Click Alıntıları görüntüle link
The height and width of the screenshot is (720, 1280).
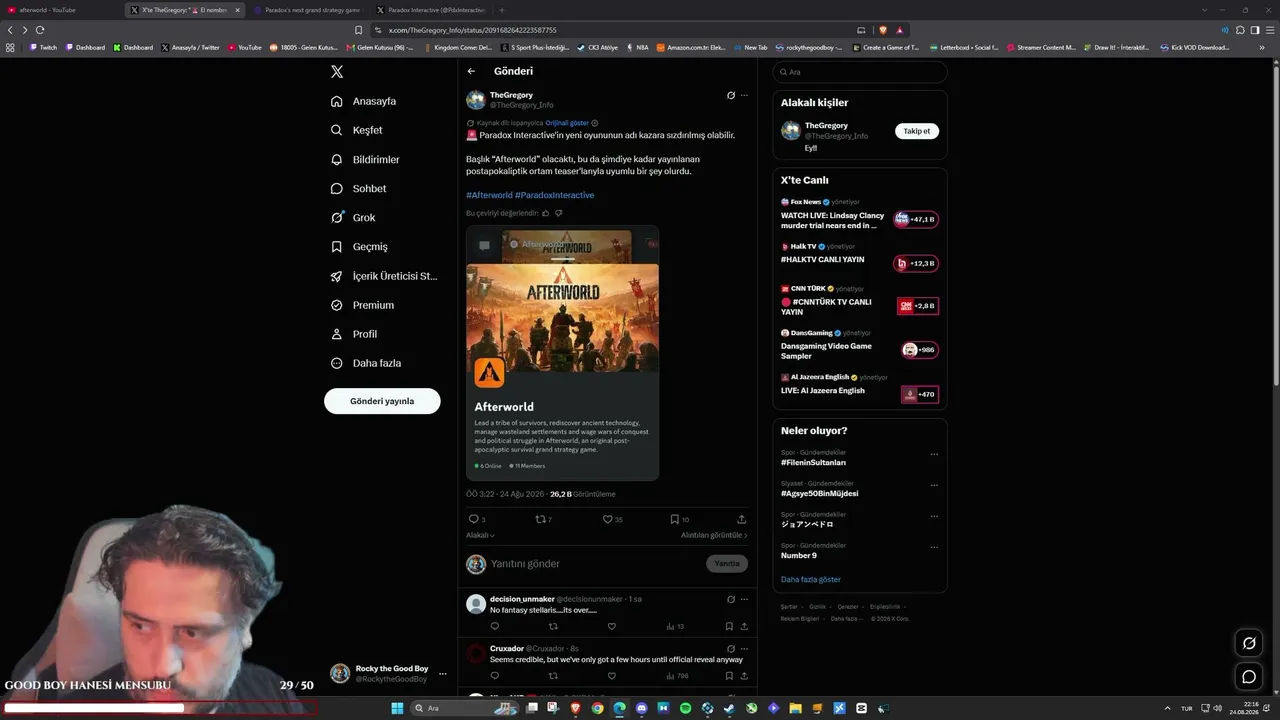click(714, 535)
